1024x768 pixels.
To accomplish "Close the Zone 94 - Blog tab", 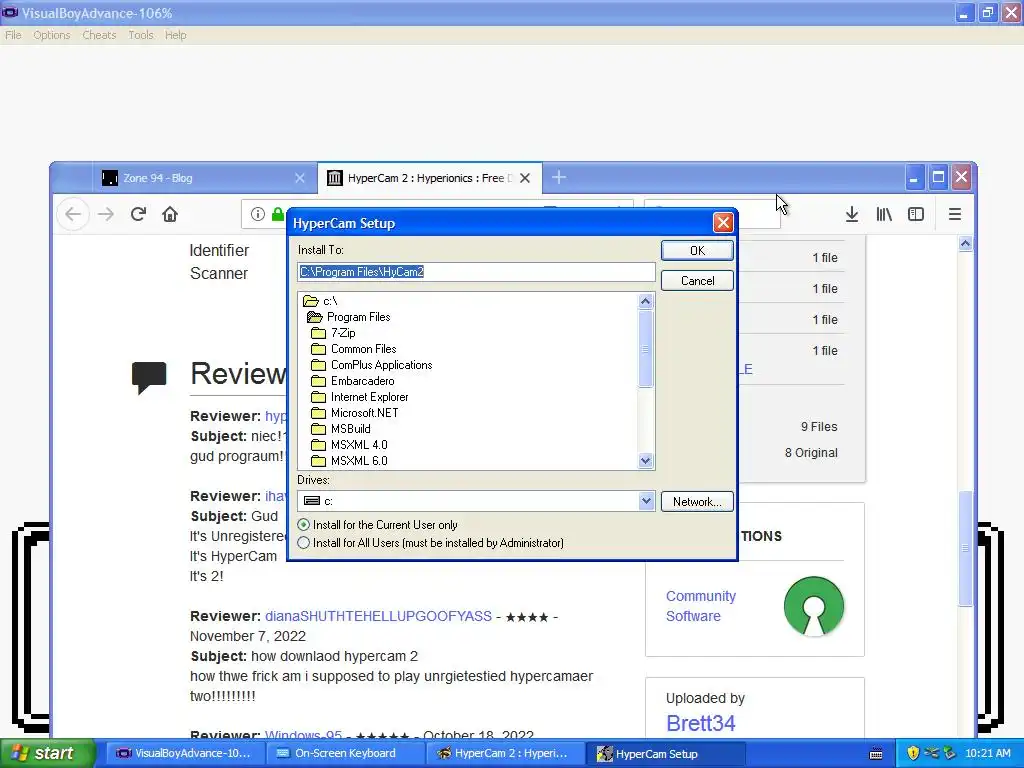I will pyautogui.click(x=300, y=178).
